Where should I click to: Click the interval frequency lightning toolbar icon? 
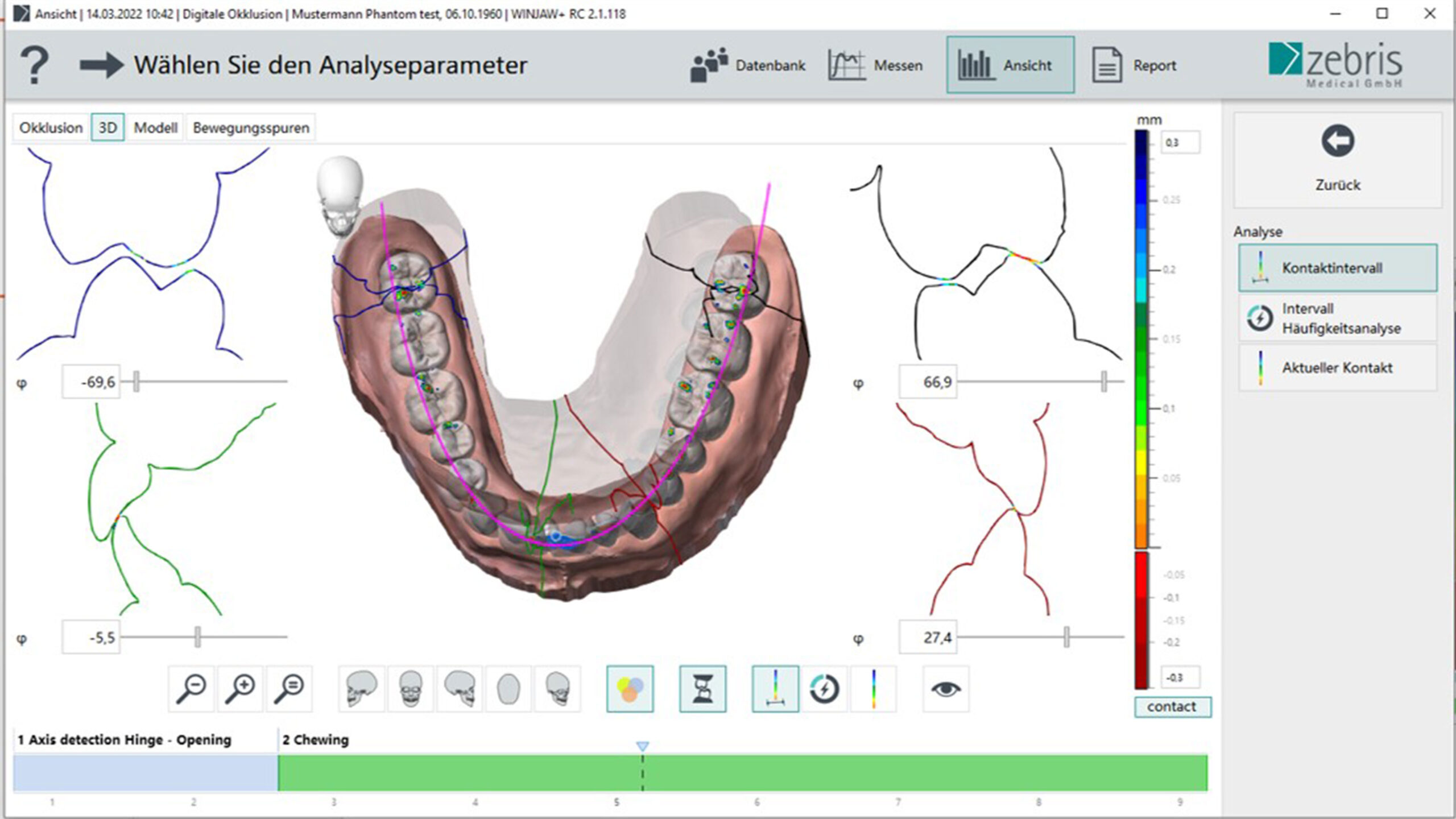point(824,689)
